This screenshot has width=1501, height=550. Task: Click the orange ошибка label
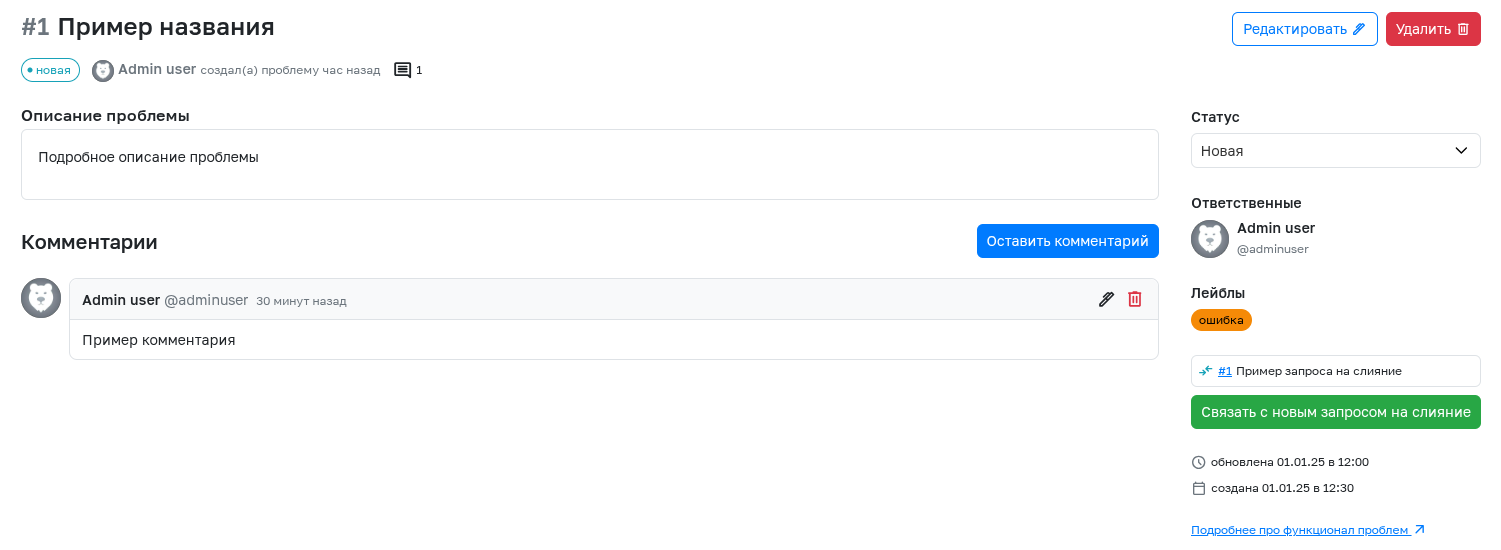coord(1221,320)
